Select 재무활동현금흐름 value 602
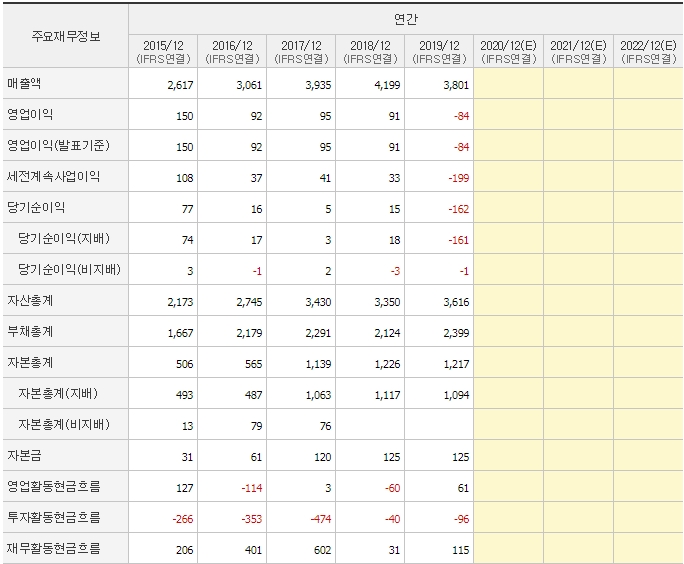684x564 pixels. tap(322, 550)
